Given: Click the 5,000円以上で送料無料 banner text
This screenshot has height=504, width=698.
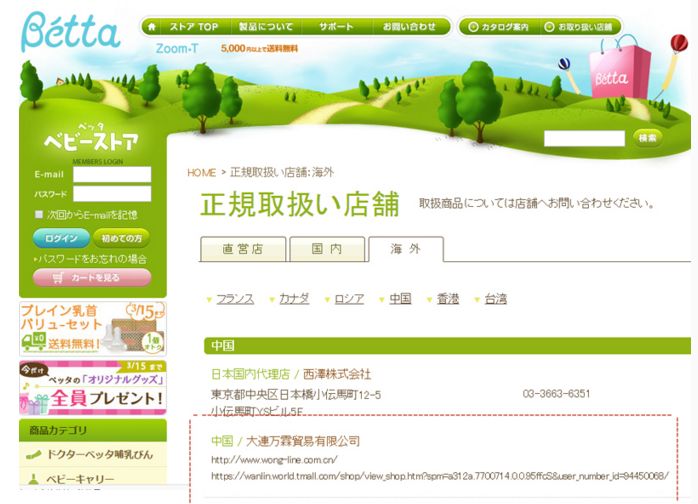Looking at the screenshot, I should 259,49.
